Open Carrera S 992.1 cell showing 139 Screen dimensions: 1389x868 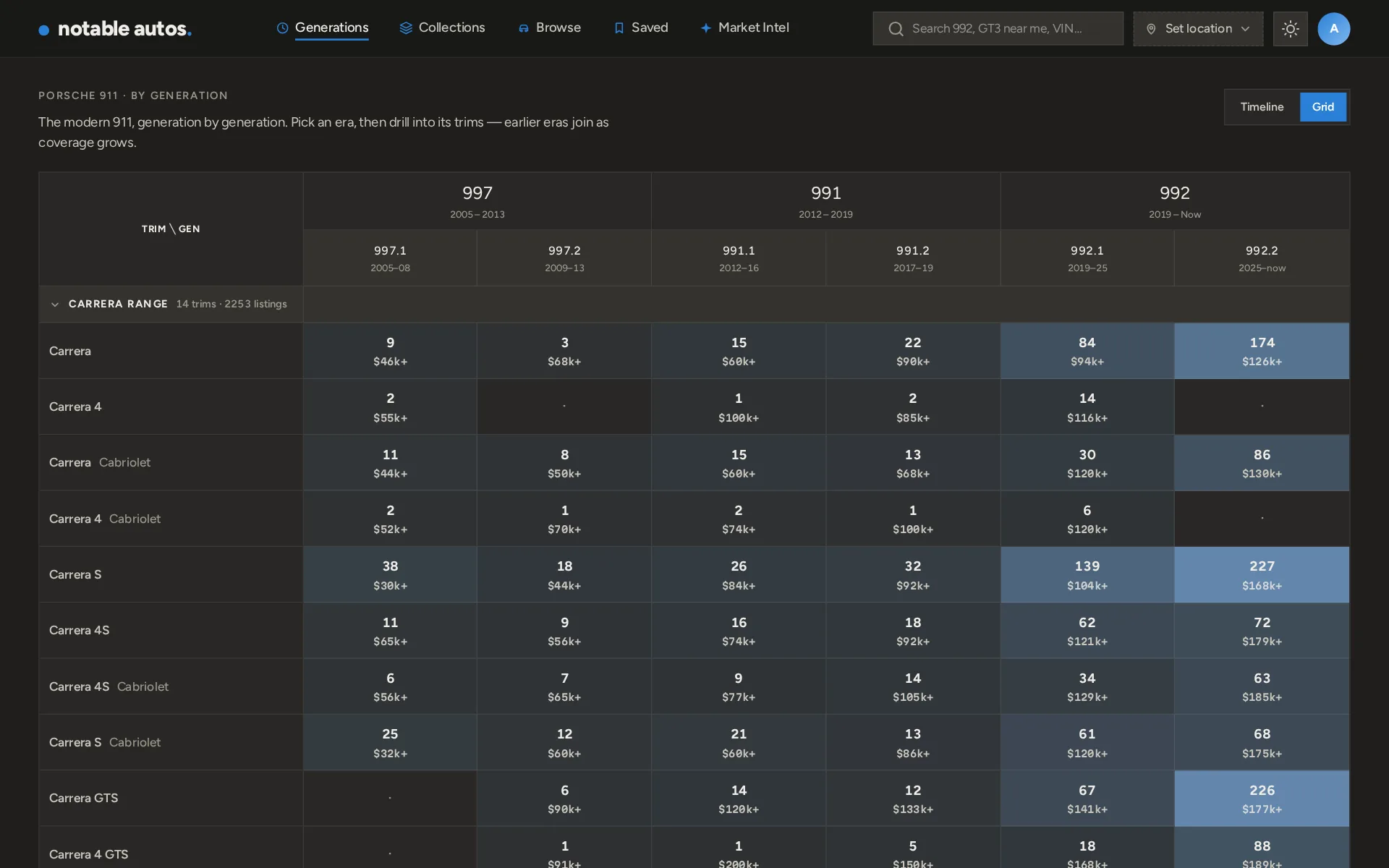[1087, 574]
